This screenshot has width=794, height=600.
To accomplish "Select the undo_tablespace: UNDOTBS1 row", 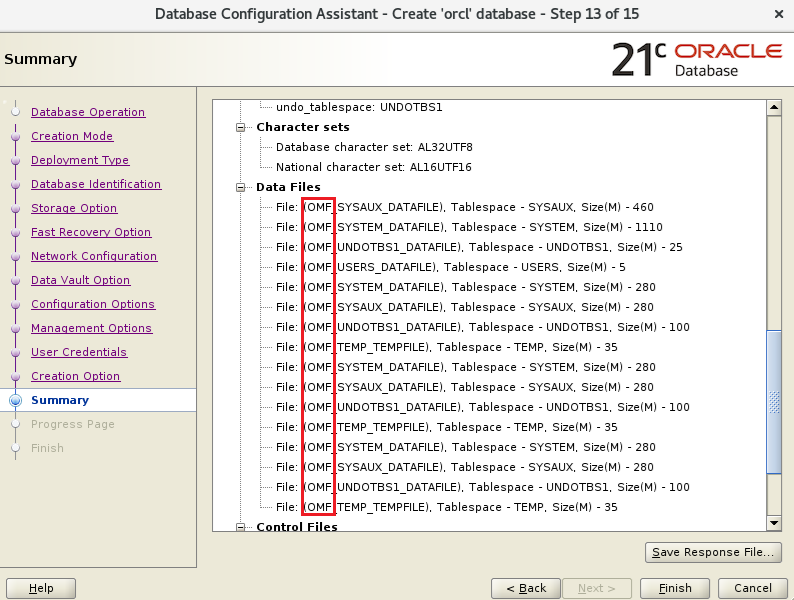I will point(359,107).
